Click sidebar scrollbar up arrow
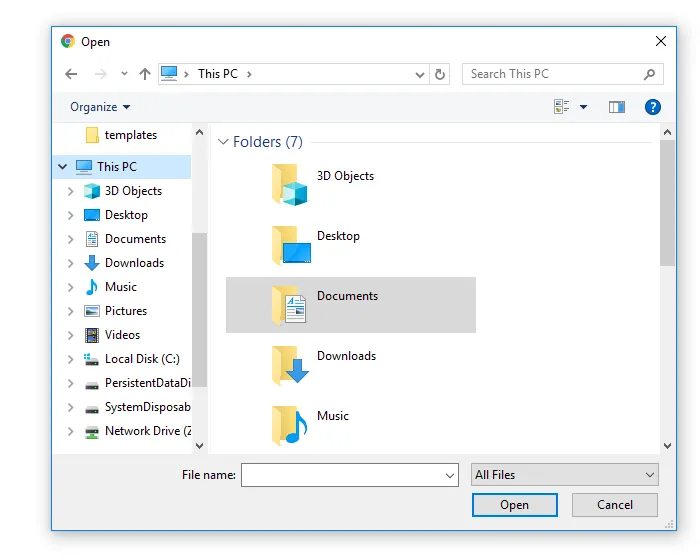The width and height of the screenshot is (700, 560). 200,132
